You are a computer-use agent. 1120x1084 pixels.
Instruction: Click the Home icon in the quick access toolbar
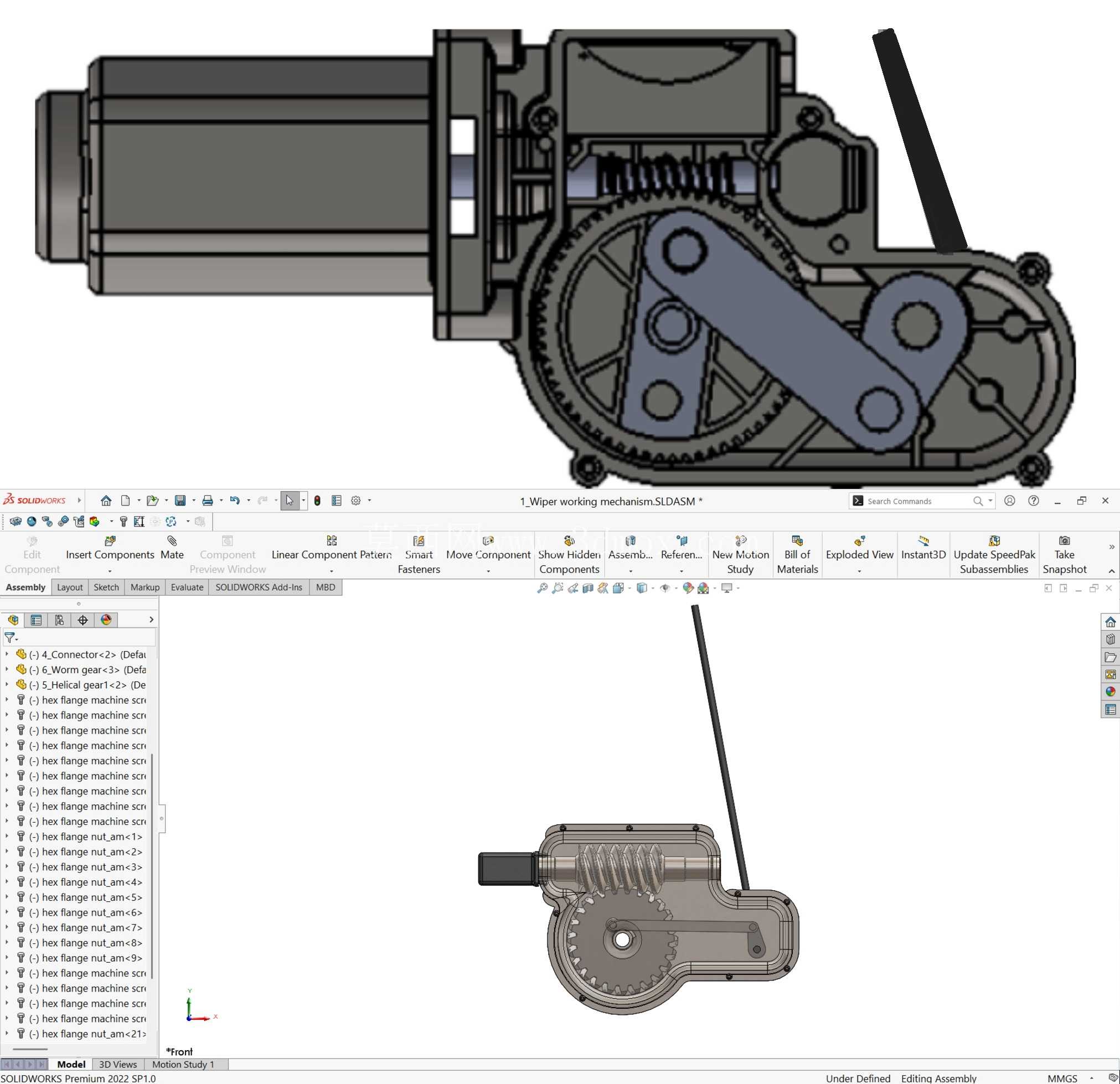click(x=106, y=500)
